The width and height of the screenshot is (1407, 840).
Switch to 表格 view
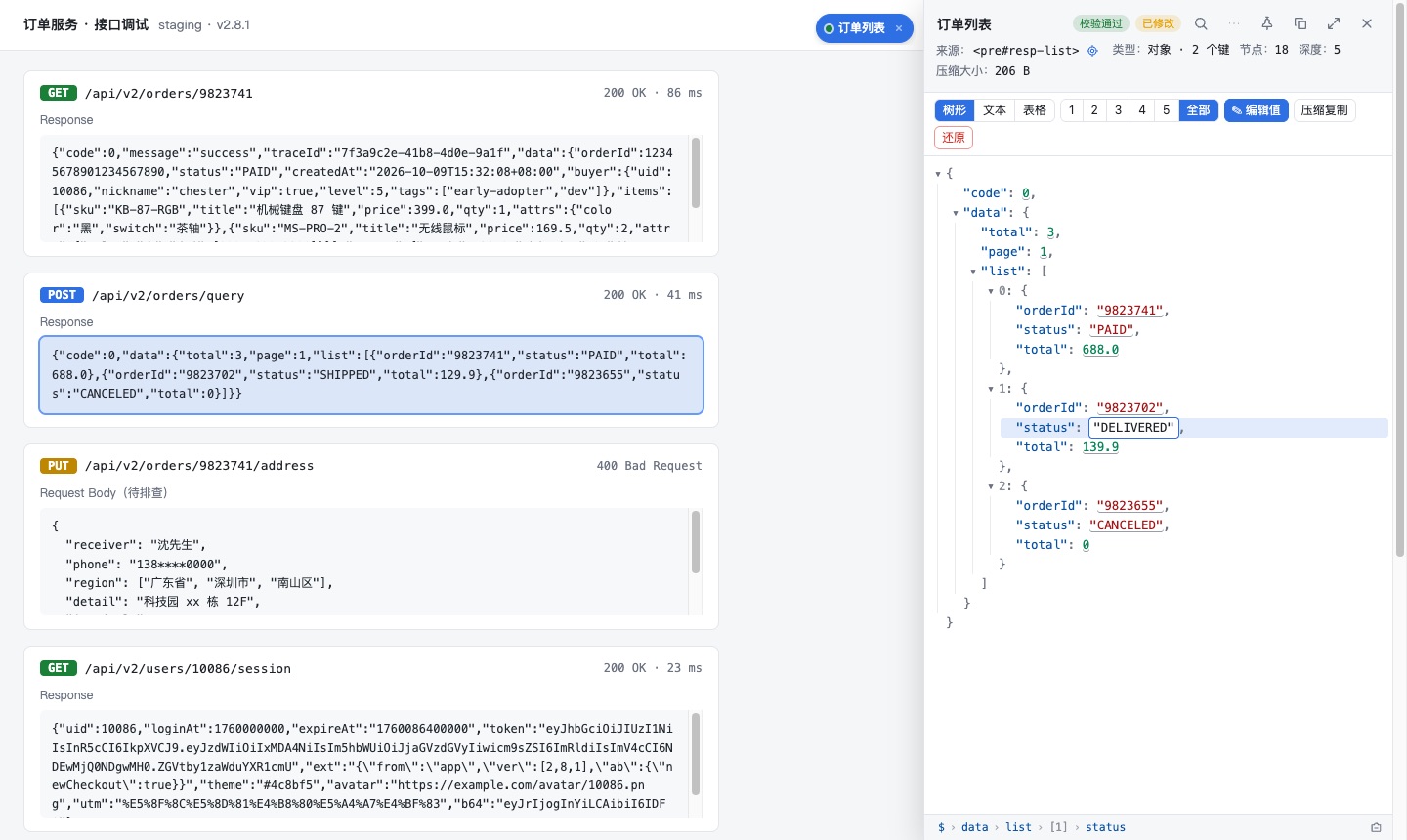coord(1035,110)
